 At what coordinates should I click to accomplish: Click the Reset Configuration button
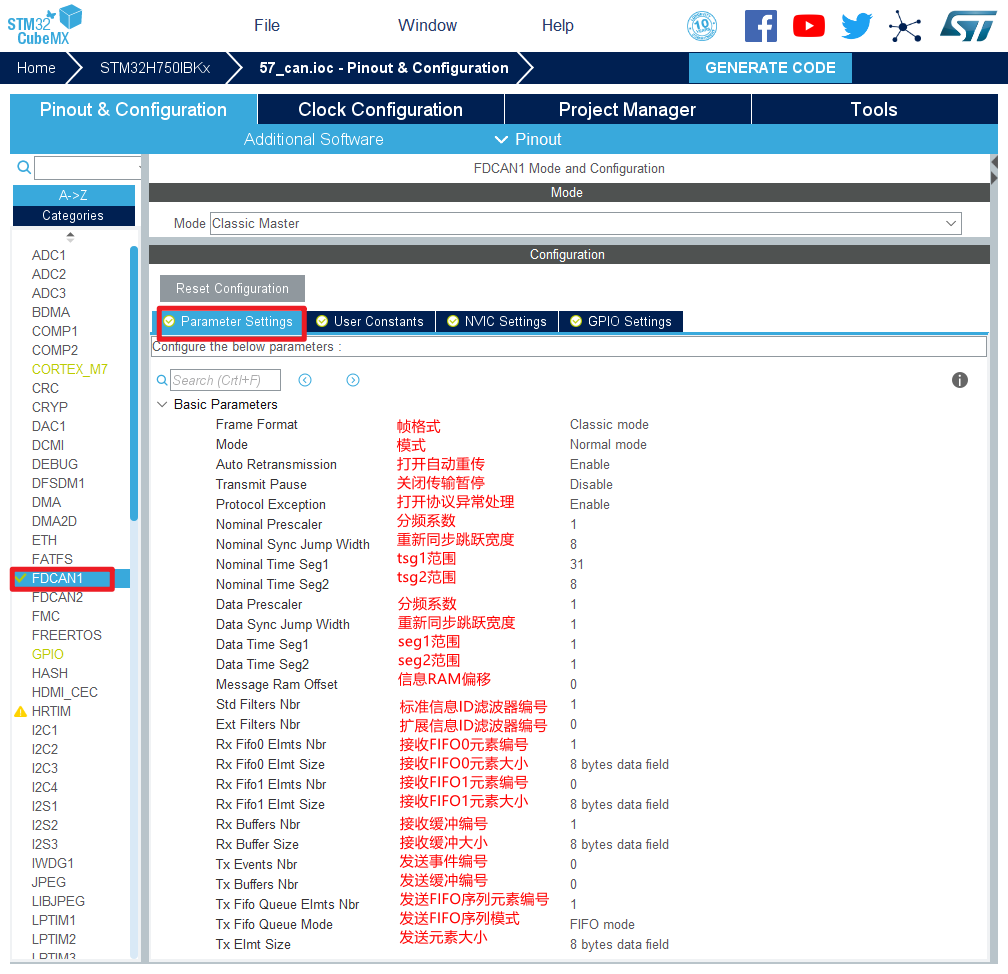[232, 289]
